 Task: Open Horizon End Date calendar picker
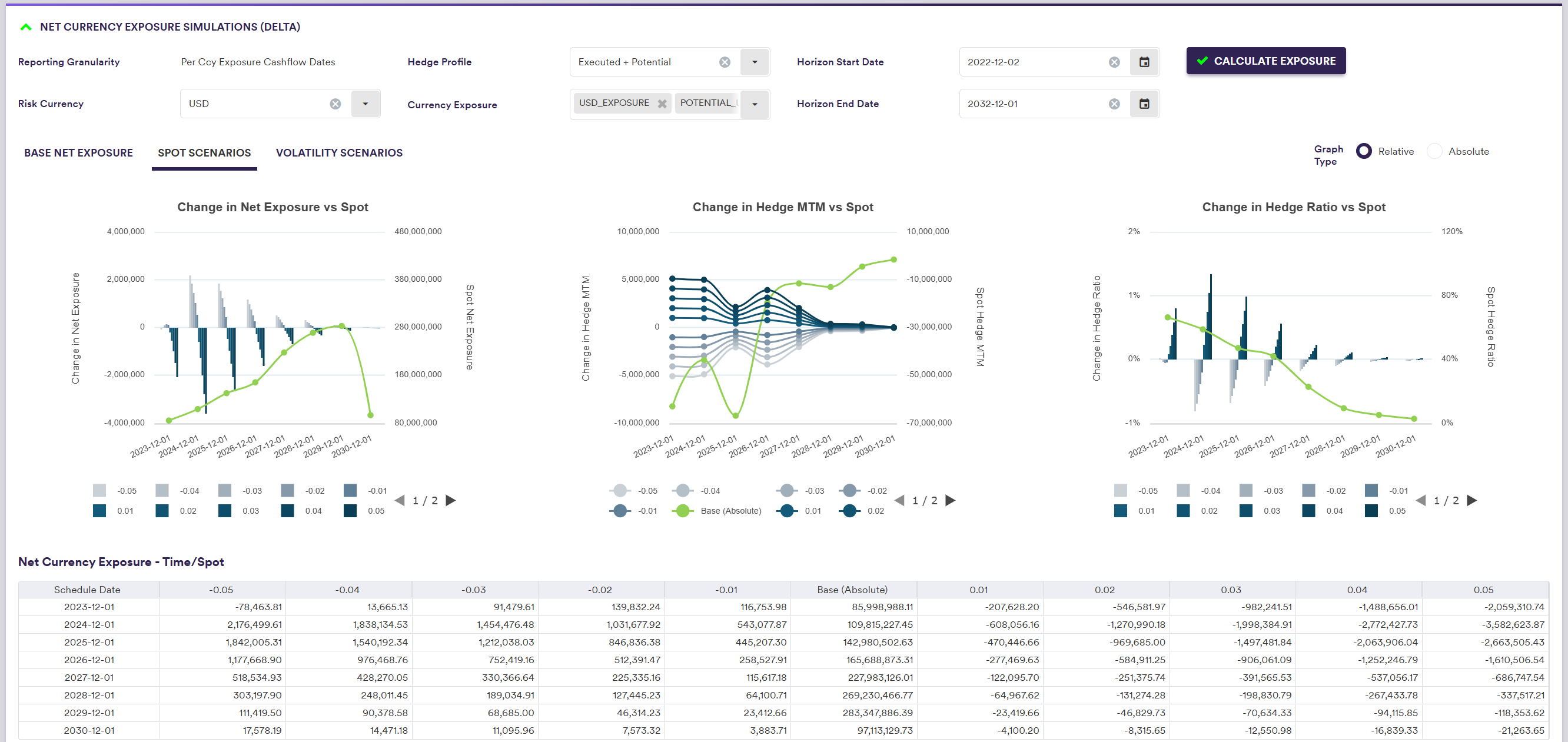[1144, 104]
